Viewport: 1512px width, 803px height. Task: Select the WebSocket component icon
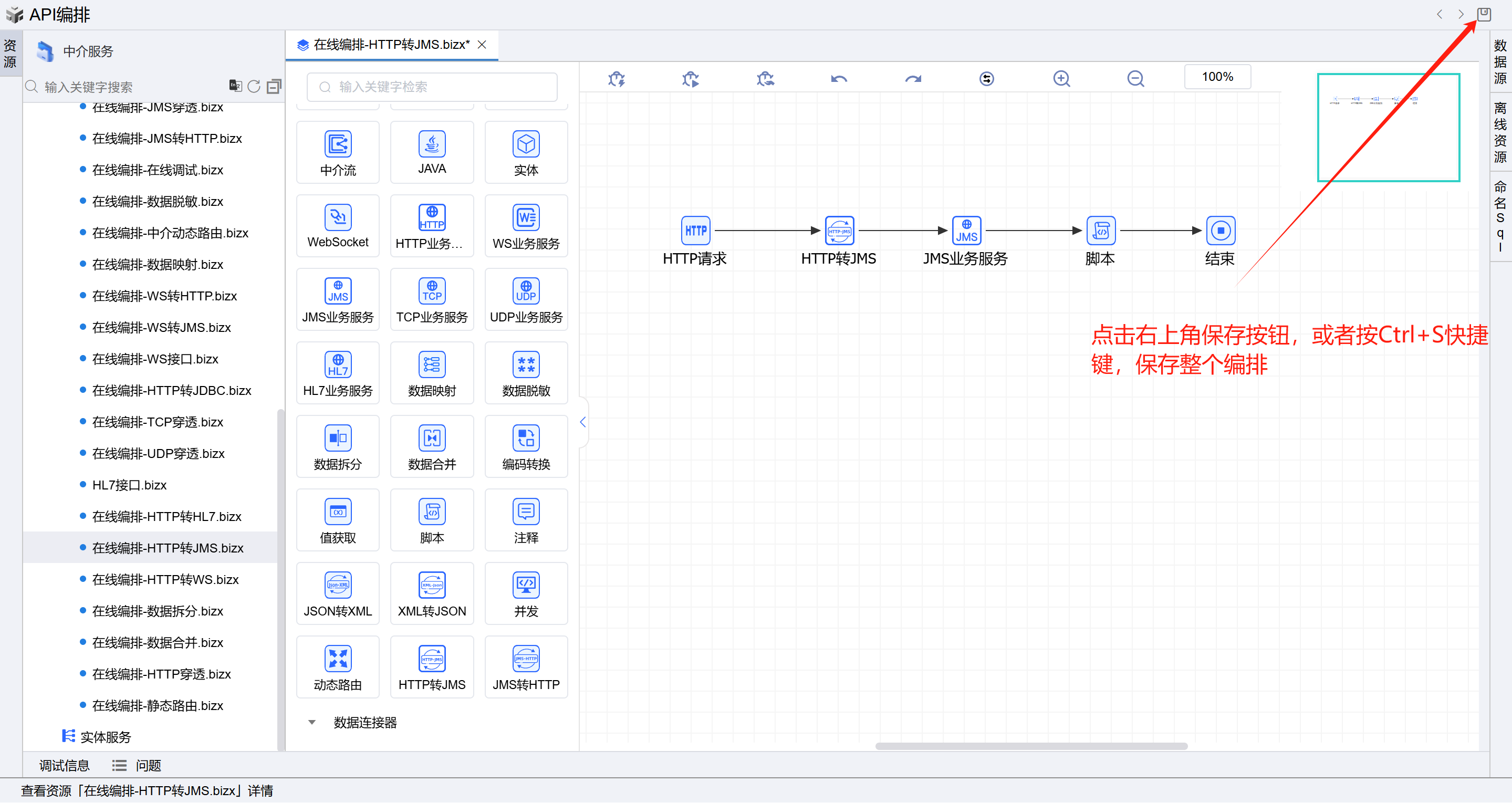pos(338,218)
